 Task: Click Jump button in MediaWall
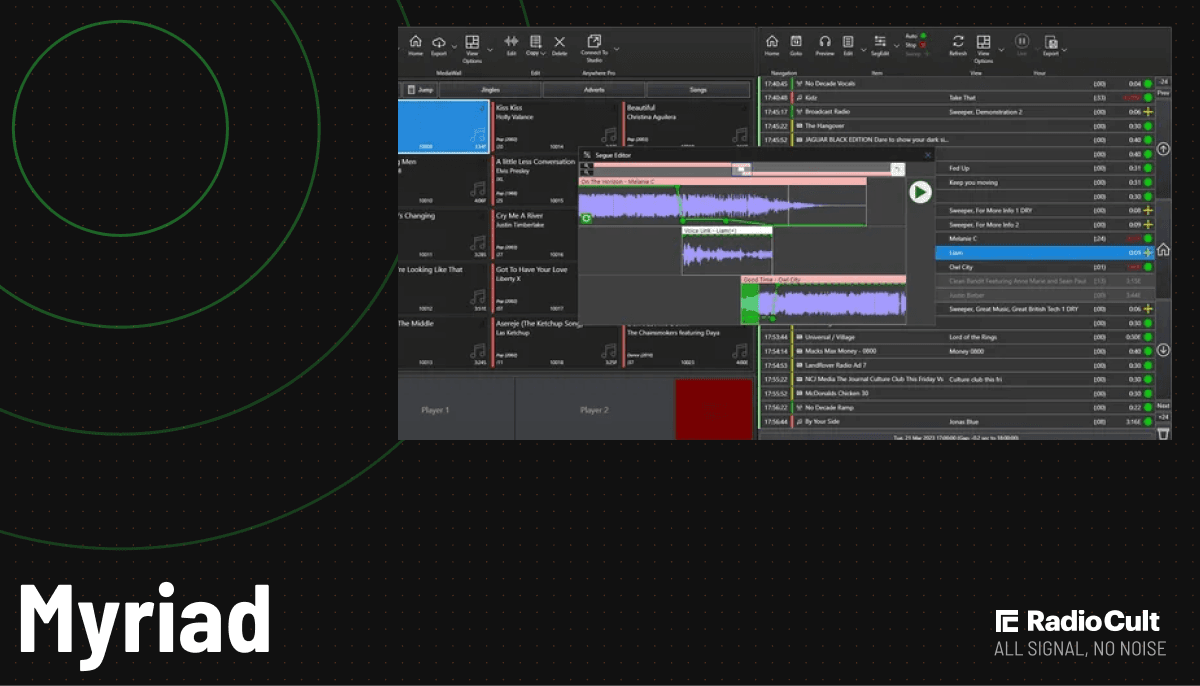(420, 90)
